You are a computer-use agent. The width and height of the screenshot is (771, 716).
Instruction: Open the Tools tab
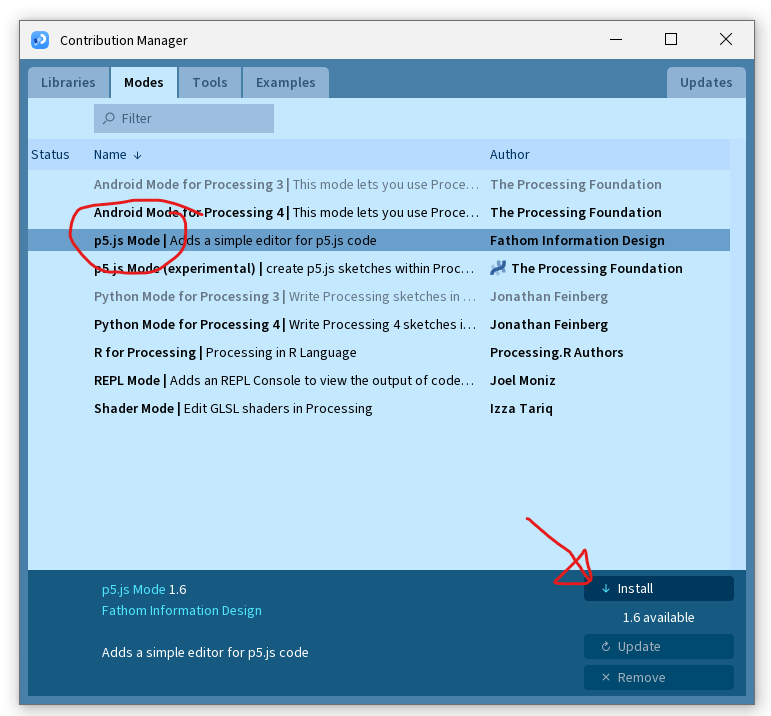pos(210,83)
